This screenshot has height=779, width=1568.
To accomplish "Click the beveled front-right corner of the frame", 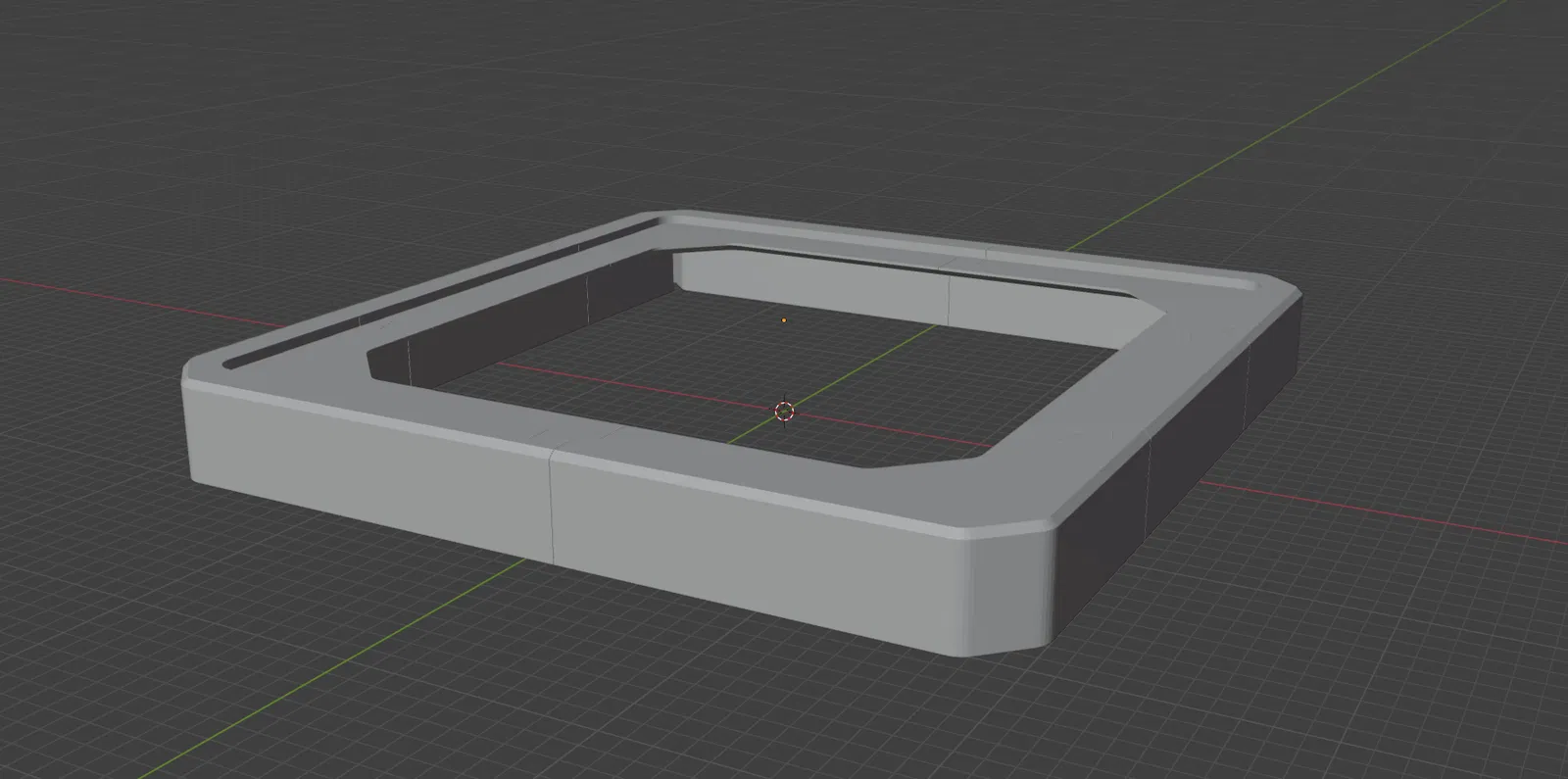I will [1009, 595].
